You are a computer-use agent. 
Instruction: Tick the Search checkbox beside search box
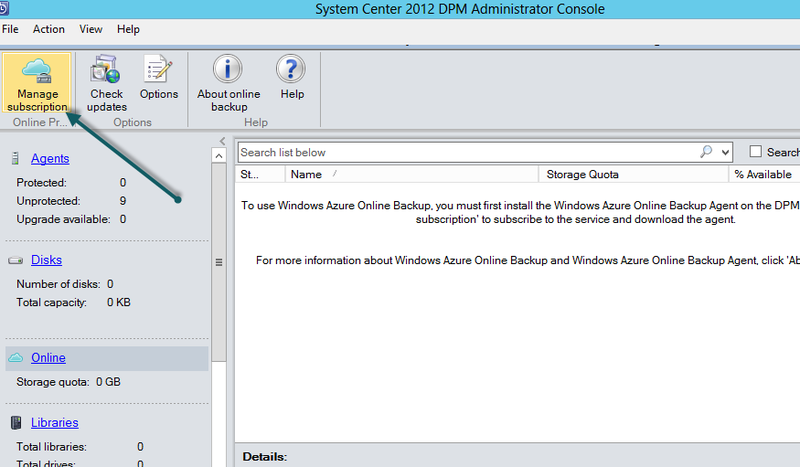tap(756, 152)
